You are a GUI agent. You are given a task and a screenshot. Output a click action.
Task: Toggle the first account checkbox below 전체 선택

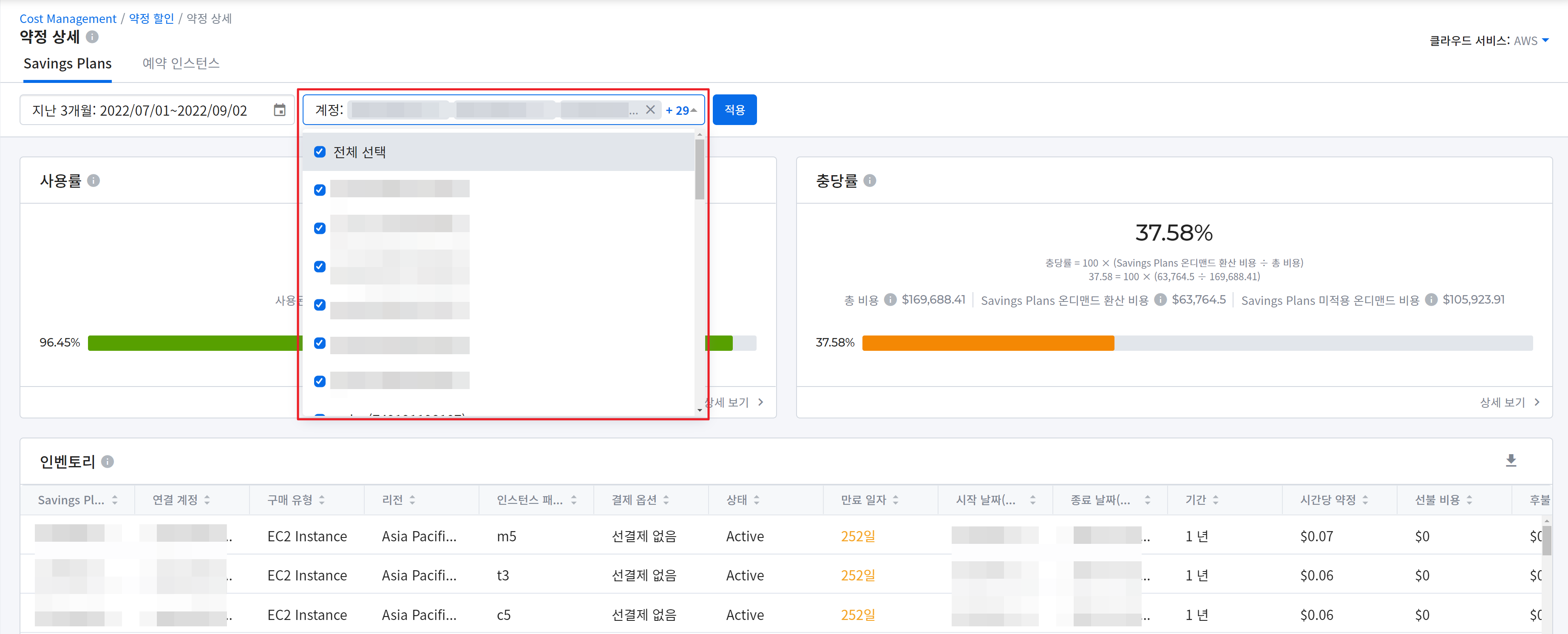pos(320,190)
